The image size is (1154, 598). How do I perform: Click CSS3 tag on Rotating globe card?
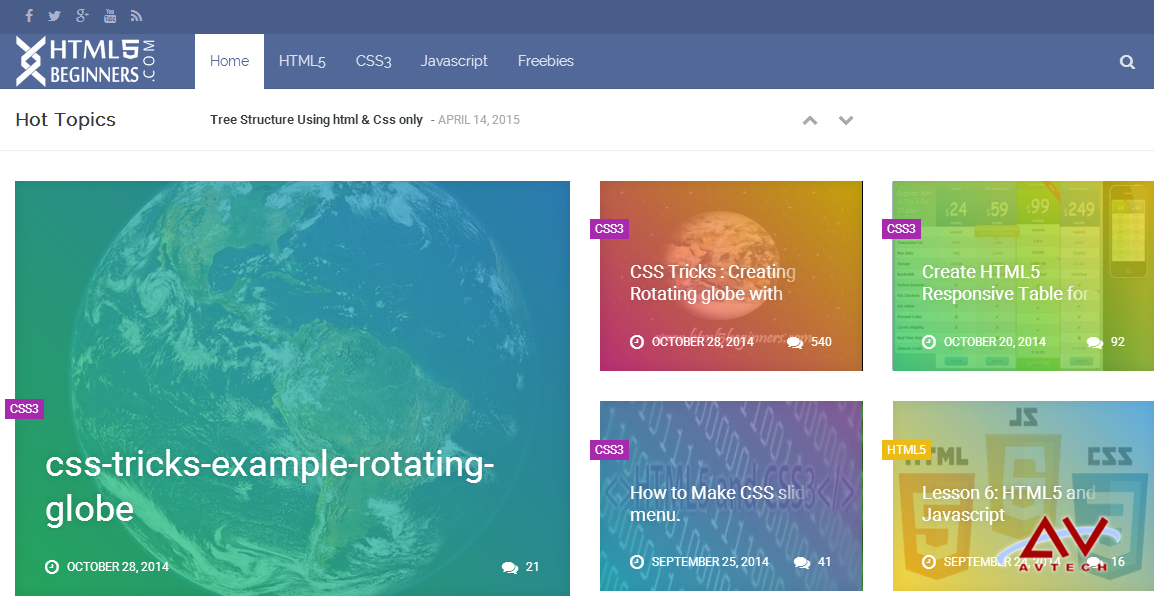[x=609, y=229]
